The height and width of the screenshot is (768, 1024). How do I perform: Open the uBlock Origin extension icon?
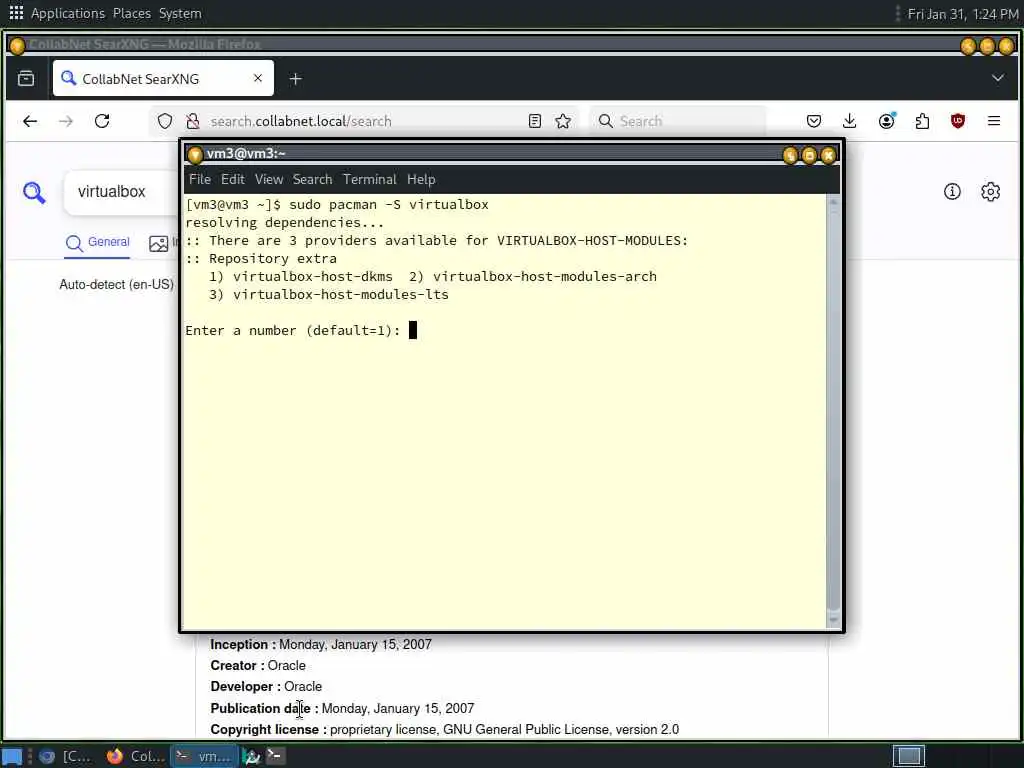tap(958, 121)
